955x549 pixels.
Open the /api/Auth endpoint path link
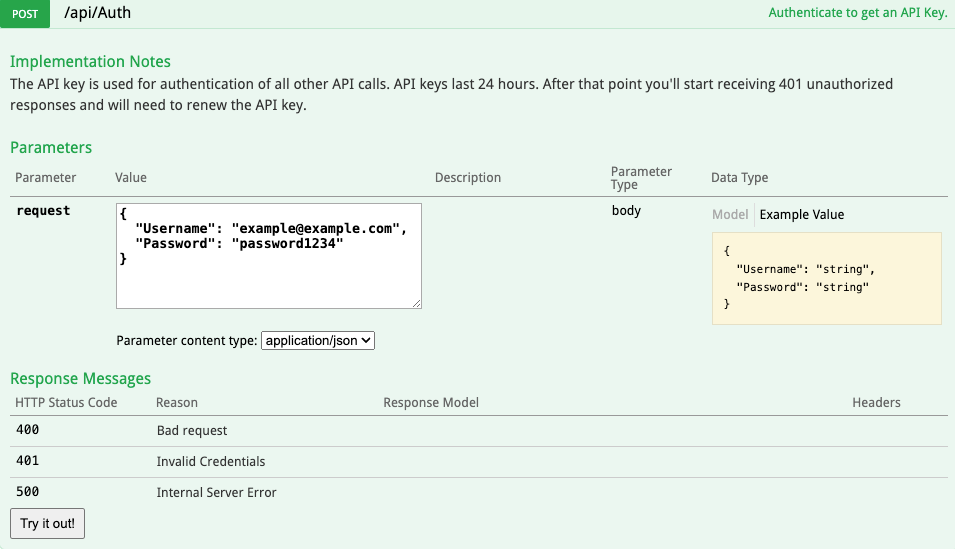[x=97, y=13]
